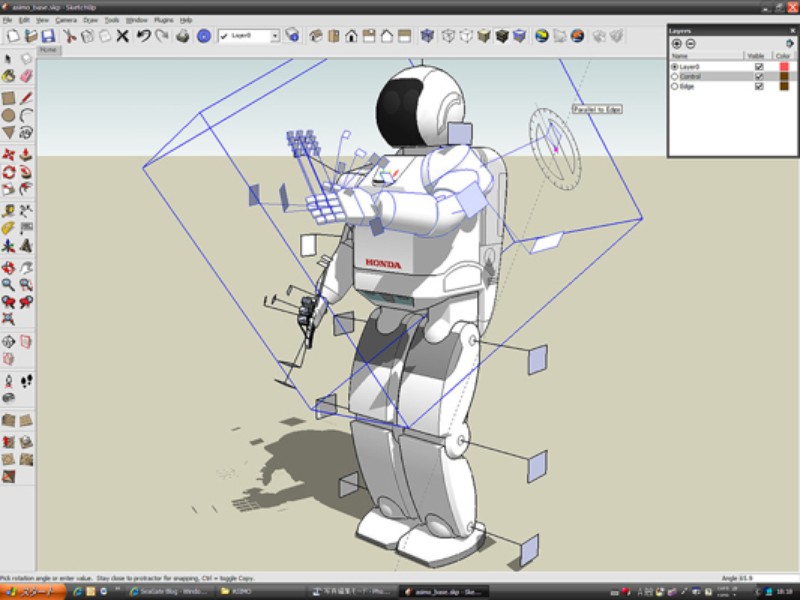Viewport: 800px width, 600px height.
Task: Select the Home scene tab
Action: 48,50
